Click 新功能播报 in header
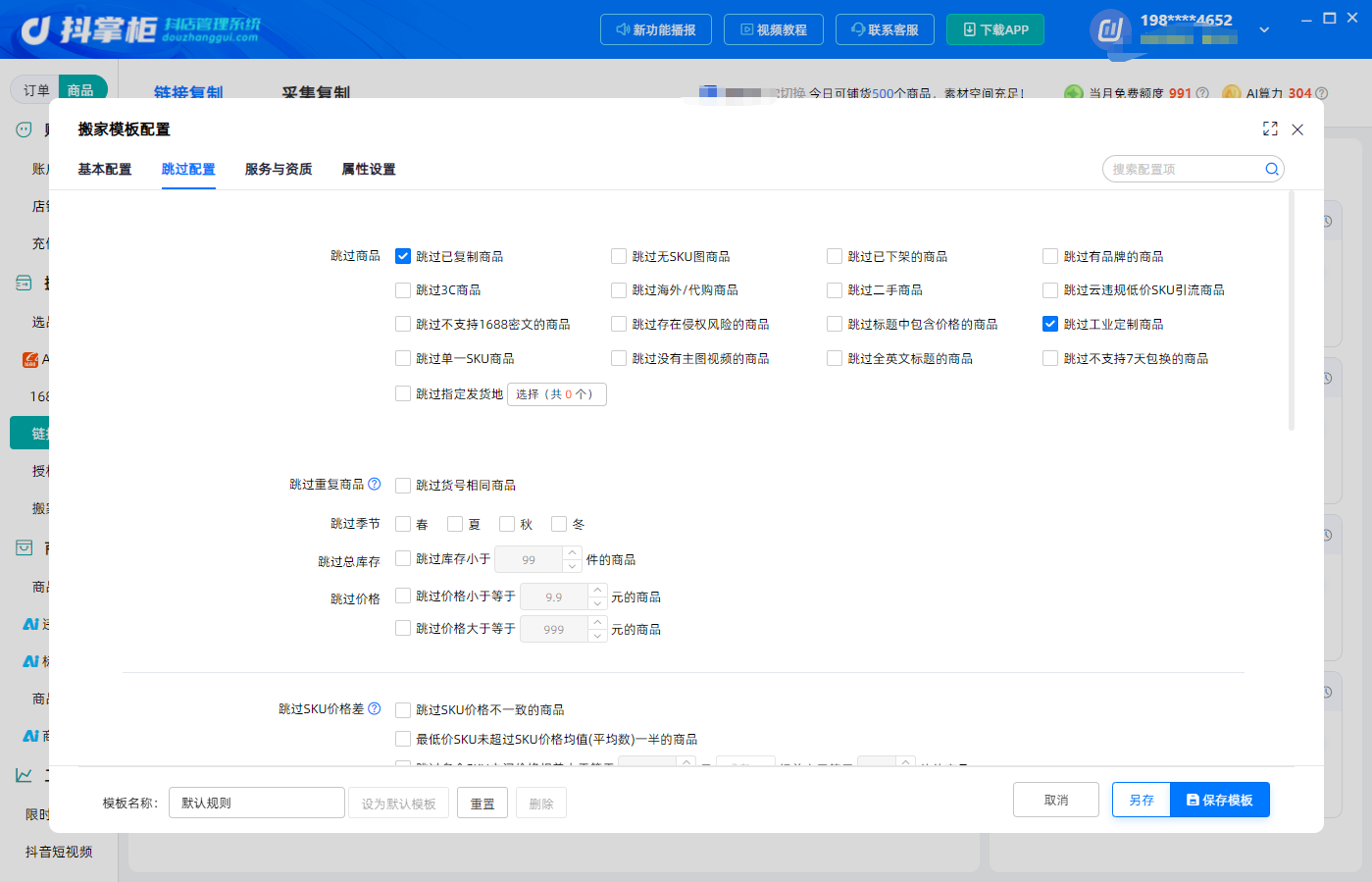Screen dimensions: 1372x882 (654, 29)
